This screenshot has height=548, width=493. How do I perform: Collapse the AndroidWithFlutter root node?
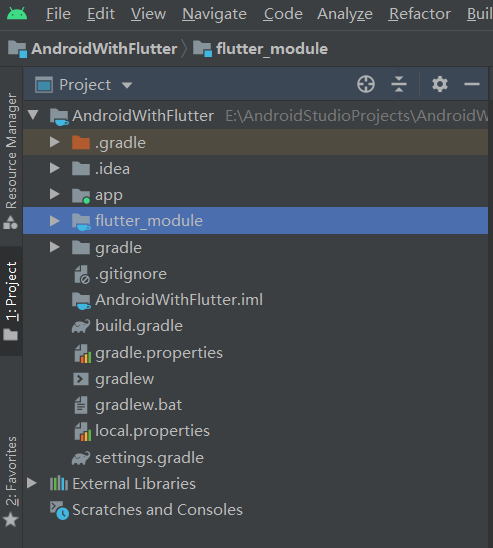(33, 115)
